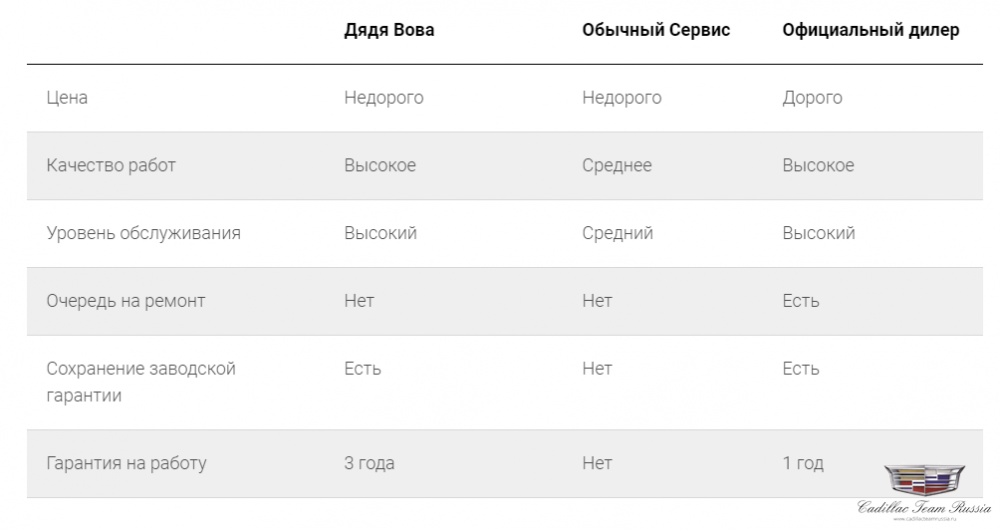Click the Качество работ row label
The height and width of the screenshot is (530, 1000).
[111, 166]
